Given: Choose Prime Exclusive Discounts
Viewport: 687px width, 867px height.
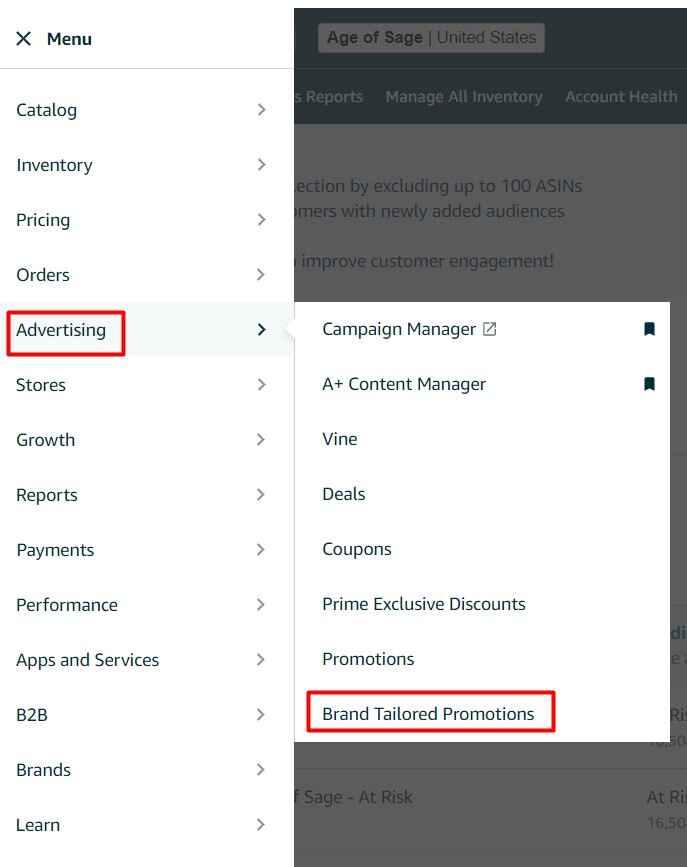Looking at the screenshot, I should 423,604.
